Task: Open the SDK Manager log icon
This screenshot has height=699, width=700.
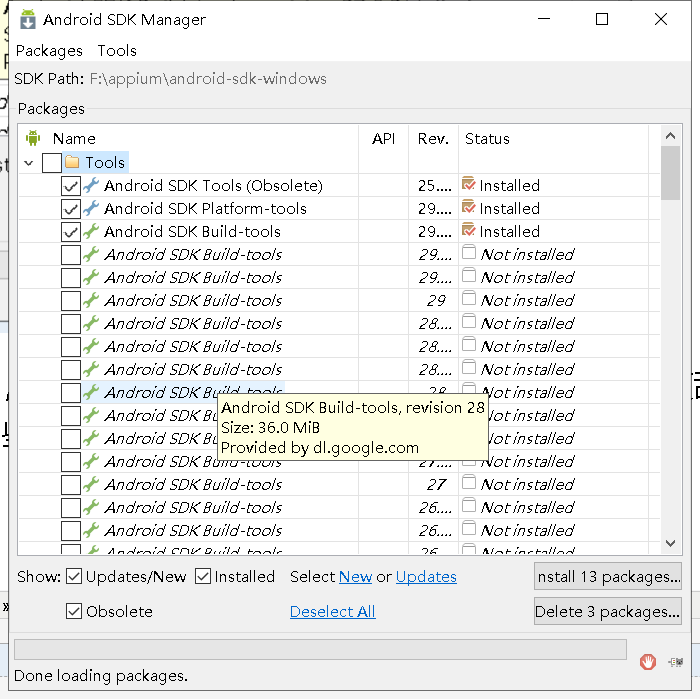Action: coord(676,662)
